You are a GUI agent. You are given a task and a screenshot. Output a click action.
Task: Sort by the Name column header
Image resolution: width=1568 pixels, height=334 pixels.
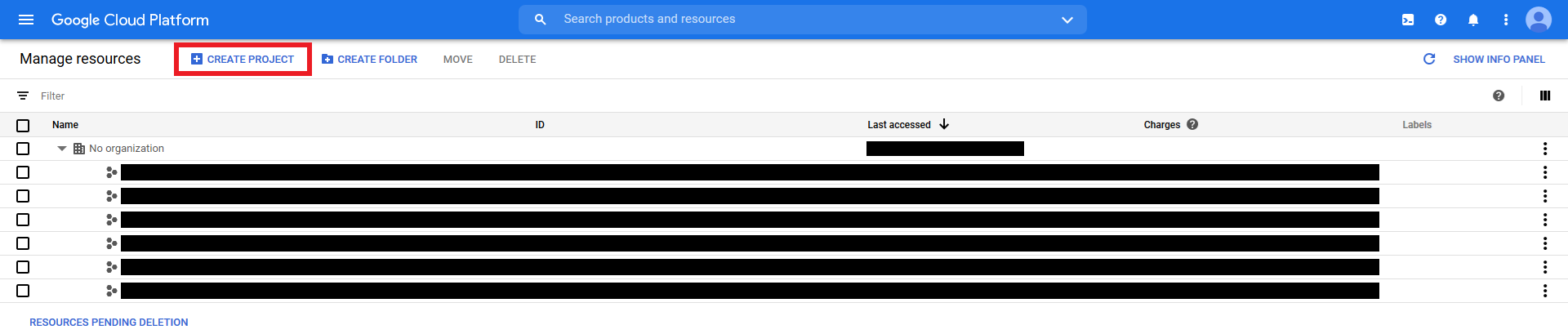65,125
